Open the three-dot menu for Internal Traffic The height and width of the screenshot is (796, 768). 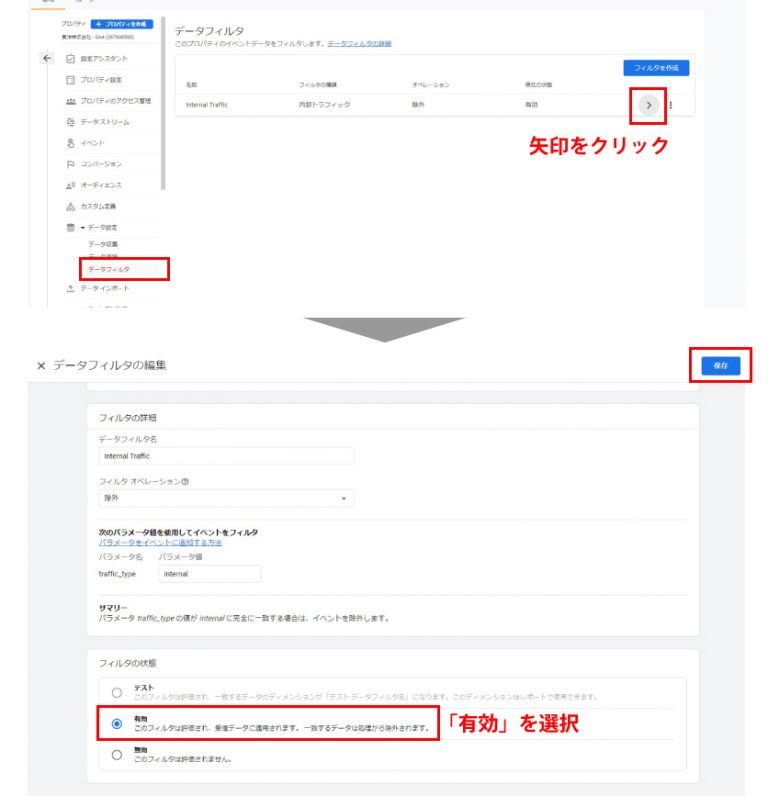click(671, 105)
